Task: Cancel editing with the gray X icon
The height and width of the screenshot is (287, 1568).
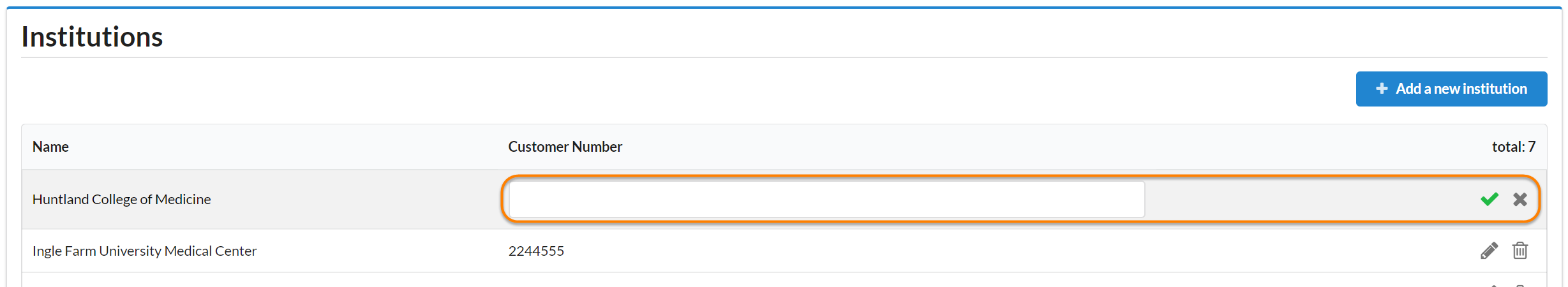Action: (1519, 200)
